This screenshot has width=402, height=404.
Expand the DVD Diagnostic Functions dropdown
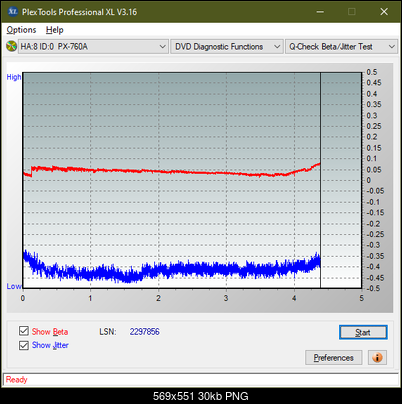226,47
